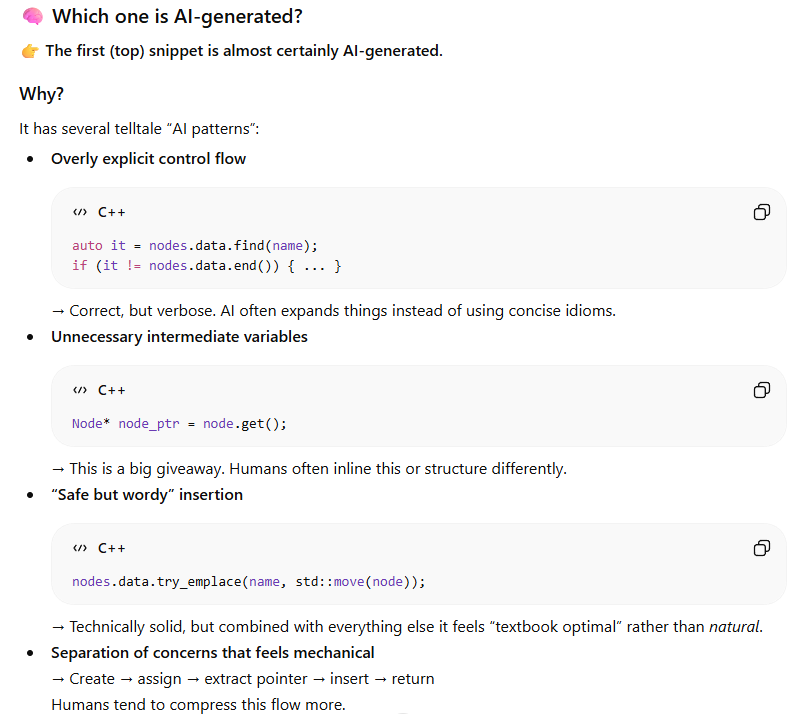Click the "Unnecessary intermediate variables" bullet

click(x=179, y=337)
